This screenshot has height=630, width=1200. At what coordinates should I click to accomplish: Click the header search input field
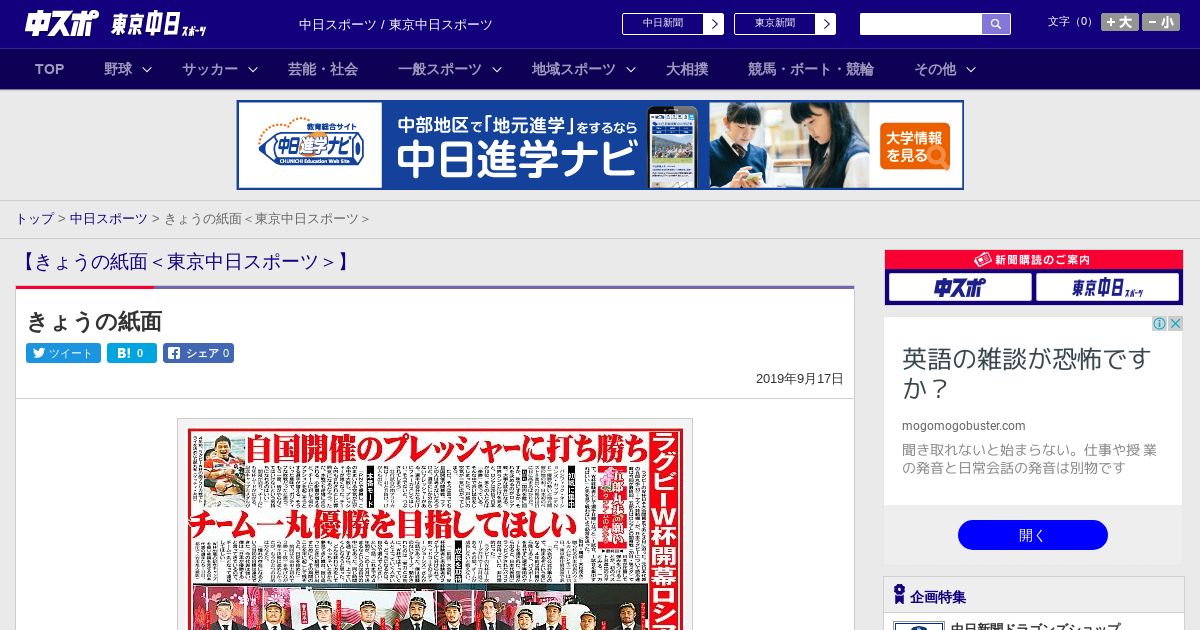pyautogui.click(x=921, y=24)
